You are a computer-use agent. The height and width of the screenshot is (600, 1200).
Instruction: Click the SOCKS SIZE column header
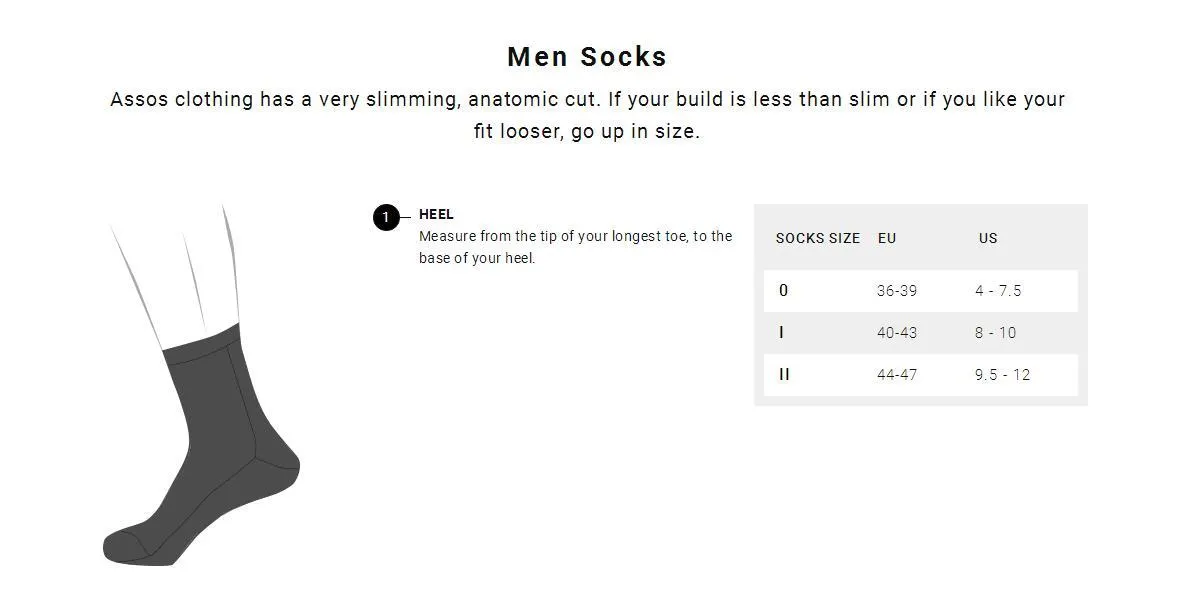point(817,238)
